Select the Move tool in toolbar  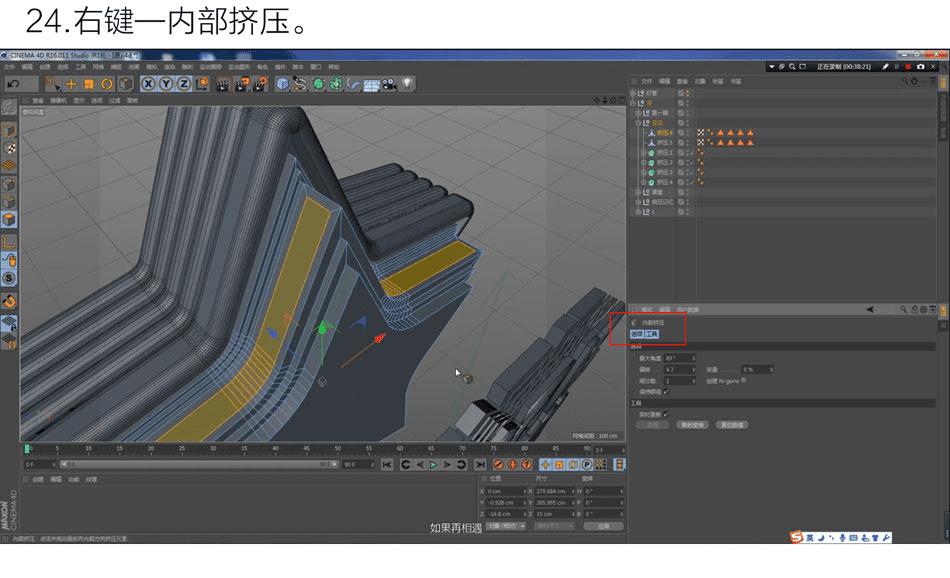(70, 84)
